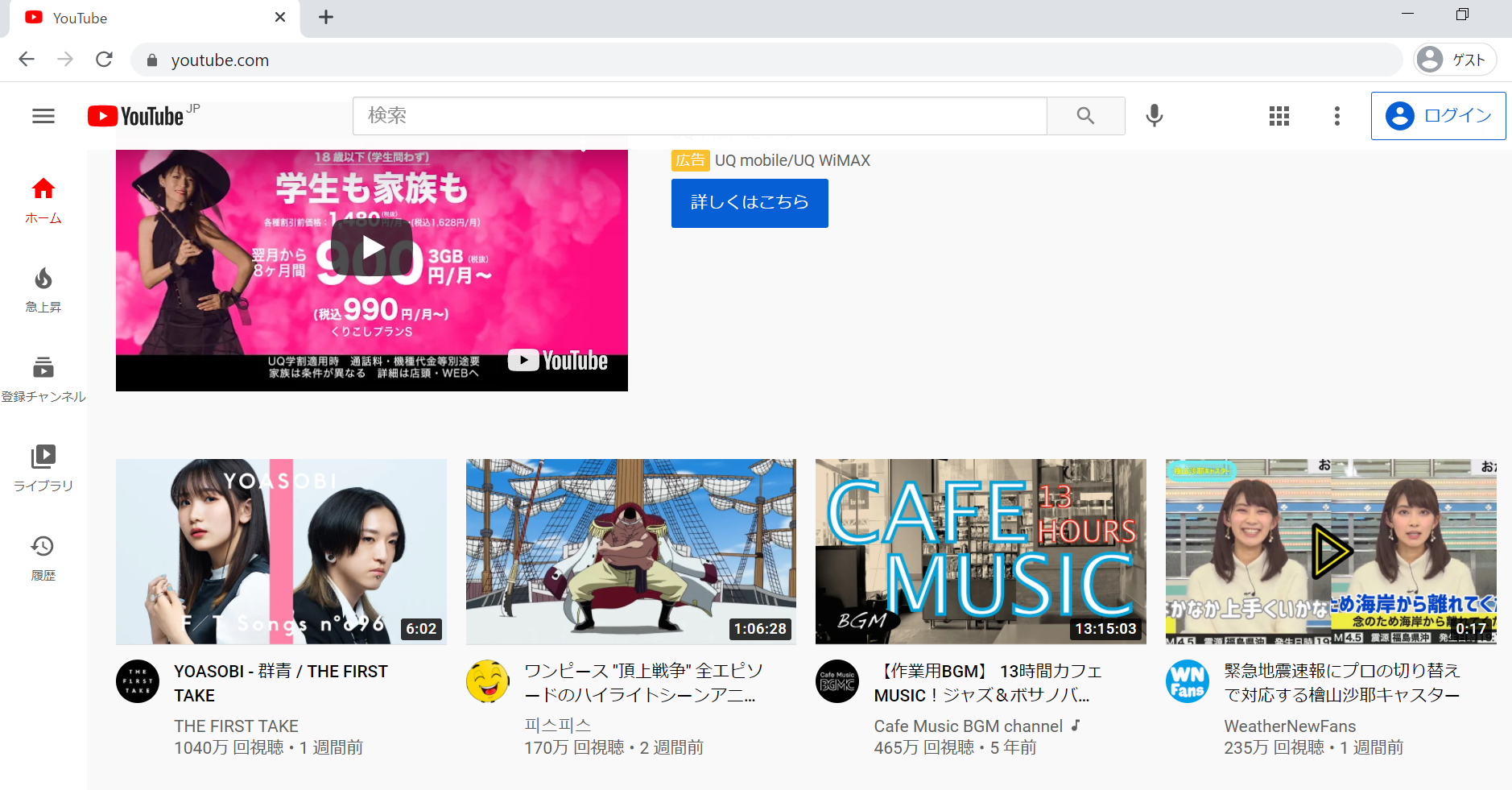
Task: View watch history via 履歴 icon
Action: (x=43, y=556)
